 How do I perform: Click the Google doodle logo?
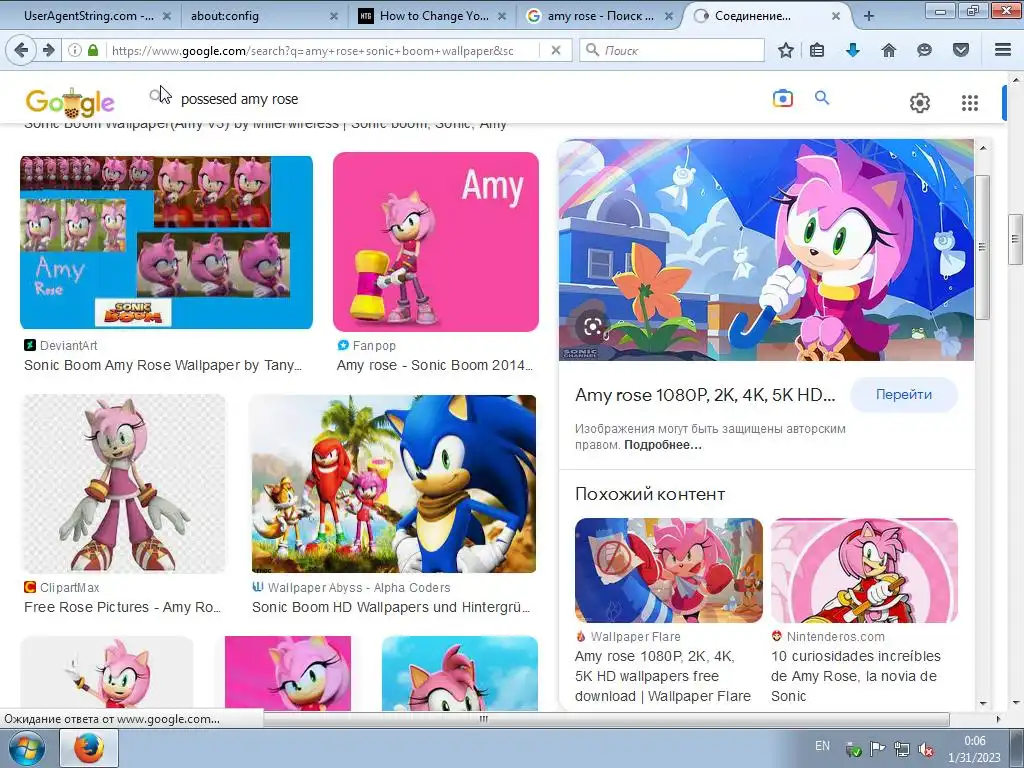point(70,103)
